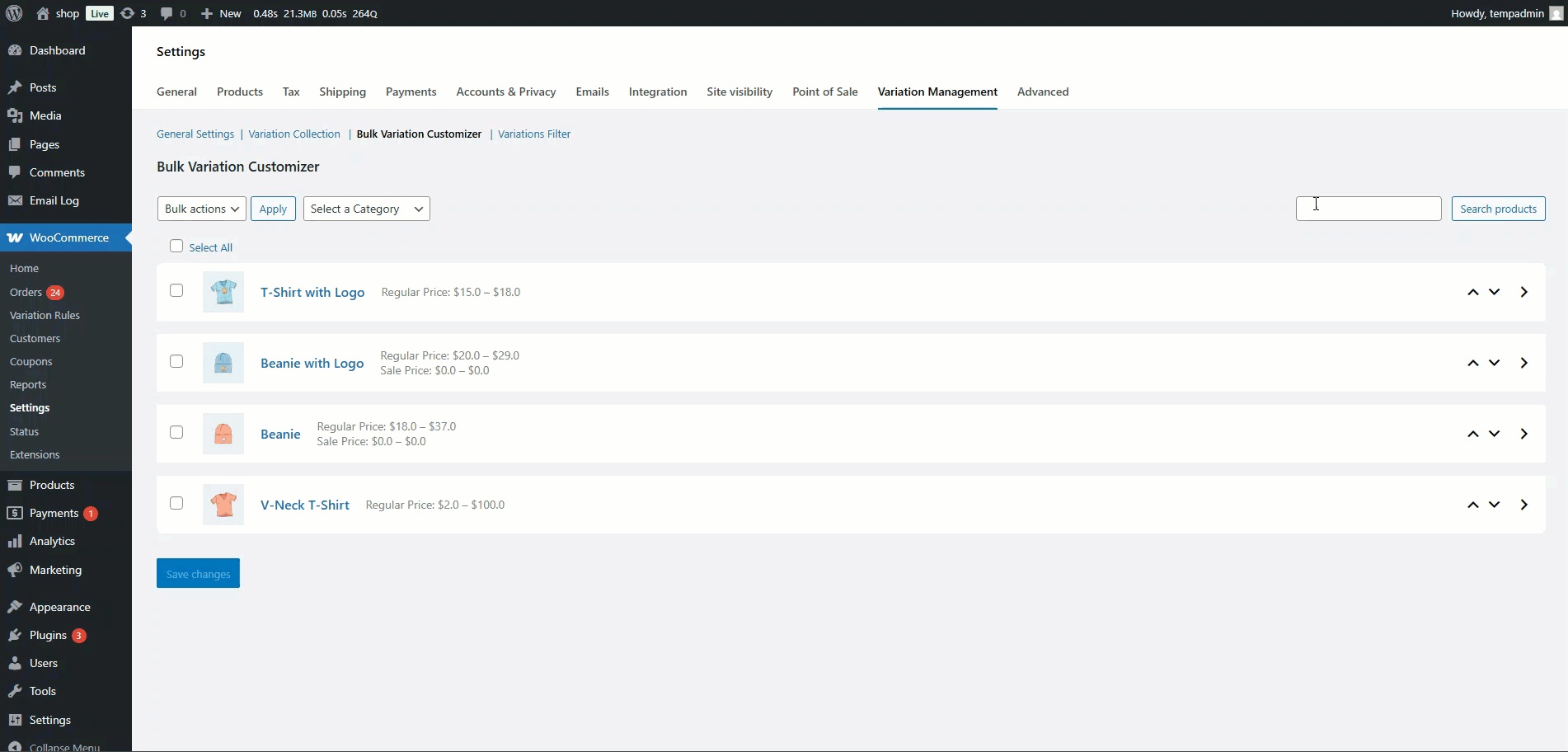Image resolution: width=1568 pixels, height=752 pixels.
Task: Move T-Shirt with Logo row up
Action: click(x=1472, y=292)
